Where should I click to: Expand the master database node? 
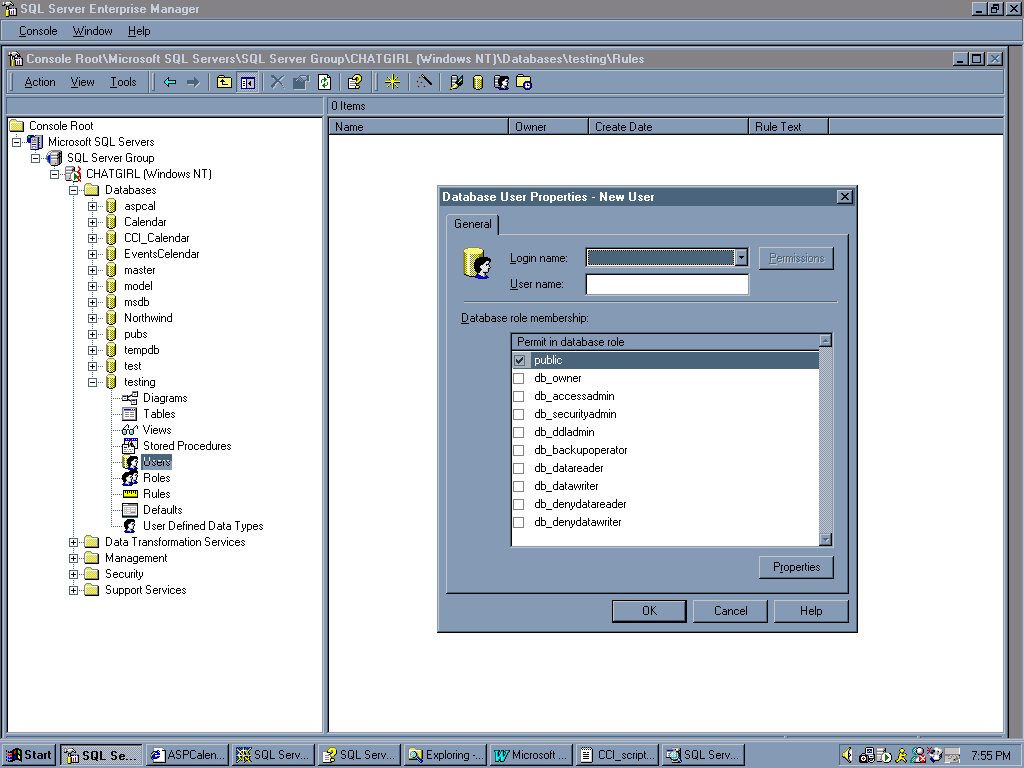point(92,270)
